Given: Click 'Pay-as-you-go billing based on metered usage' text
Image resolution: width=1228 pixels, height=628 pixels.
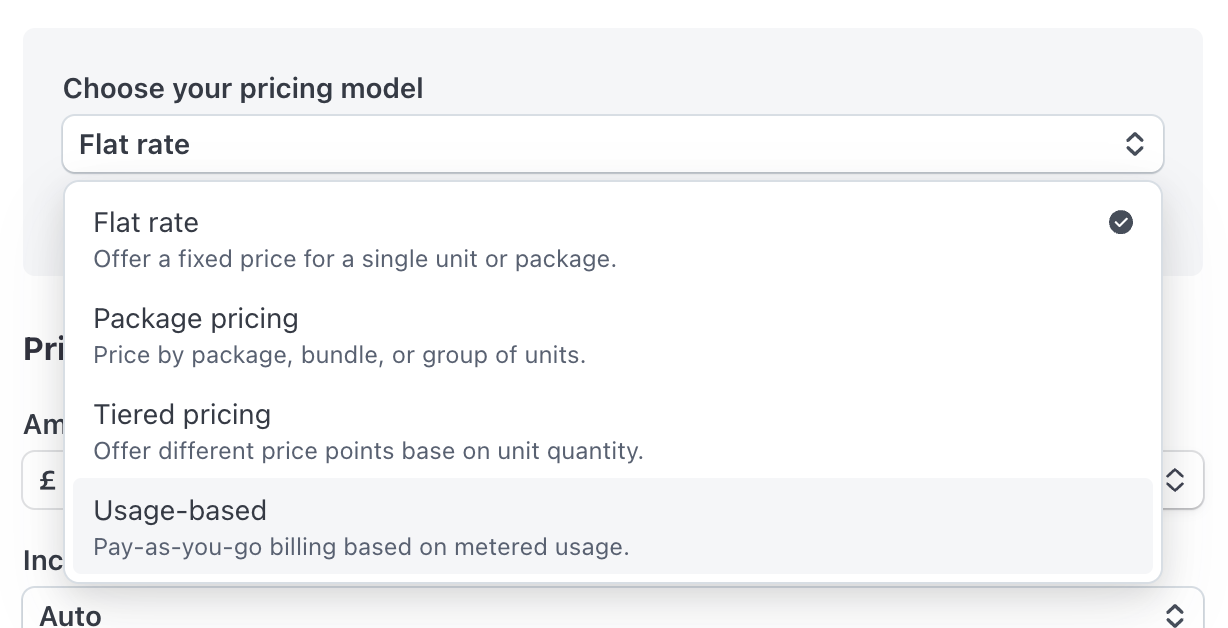Looking at the screenshot, I should [361, 547].
